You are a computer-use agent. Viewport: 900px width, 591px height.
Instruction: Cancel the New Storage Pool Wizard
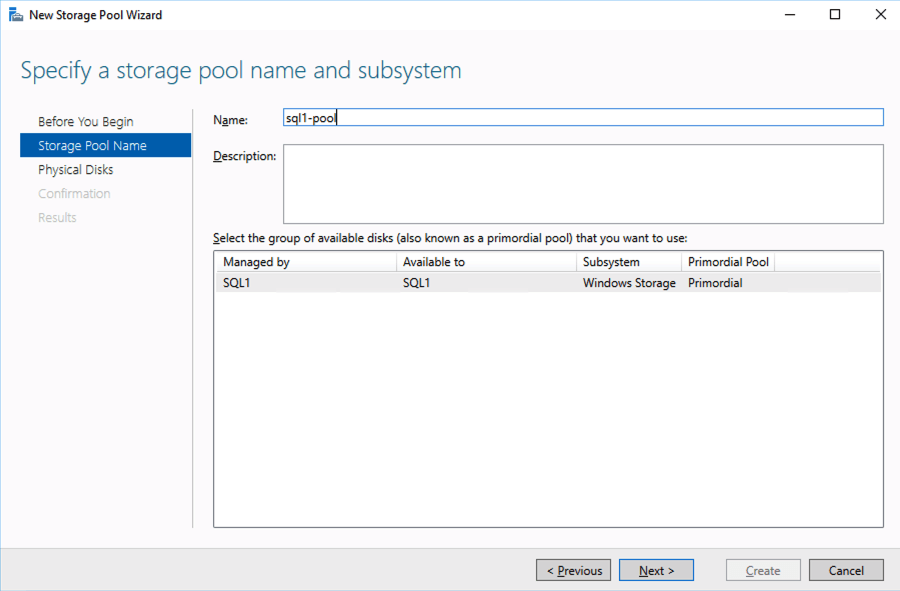pos(846,570)
